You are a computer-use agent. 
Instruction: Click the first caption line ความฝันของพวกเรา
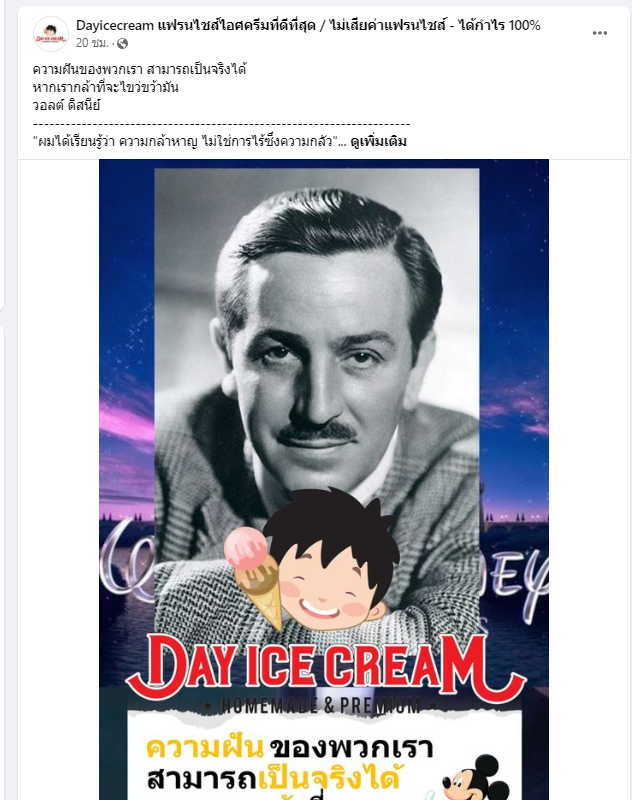(140, 69)
